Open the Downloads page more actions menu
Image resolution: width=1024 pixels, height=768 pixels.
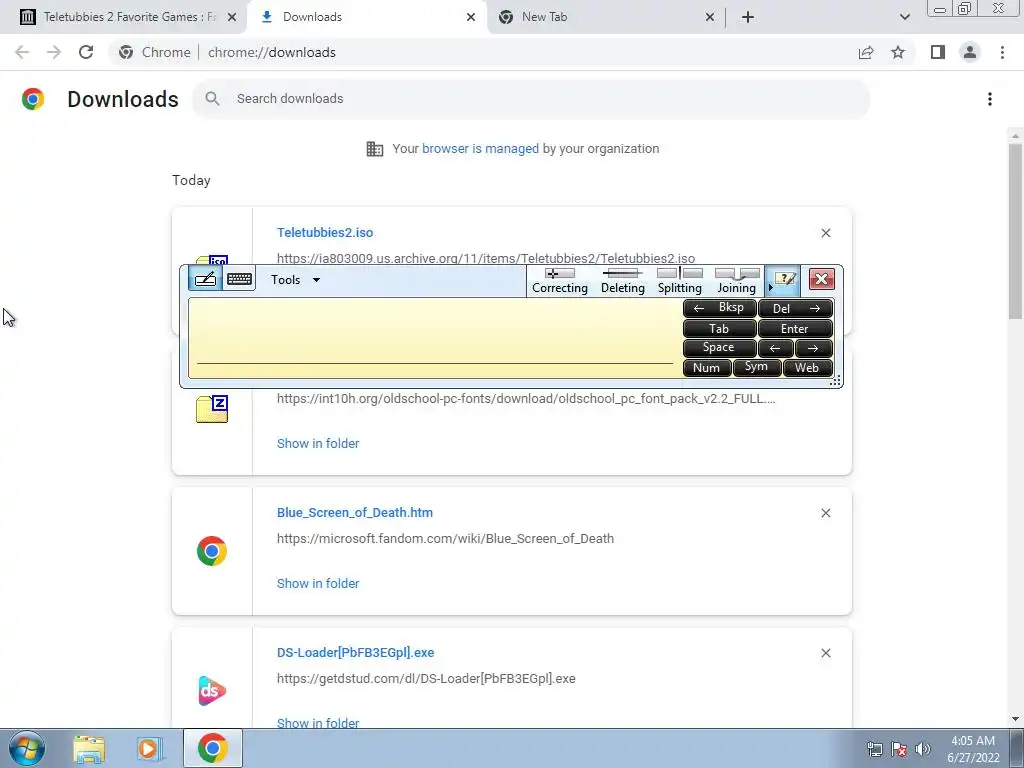pyautogui.click(x=989, y=99)
